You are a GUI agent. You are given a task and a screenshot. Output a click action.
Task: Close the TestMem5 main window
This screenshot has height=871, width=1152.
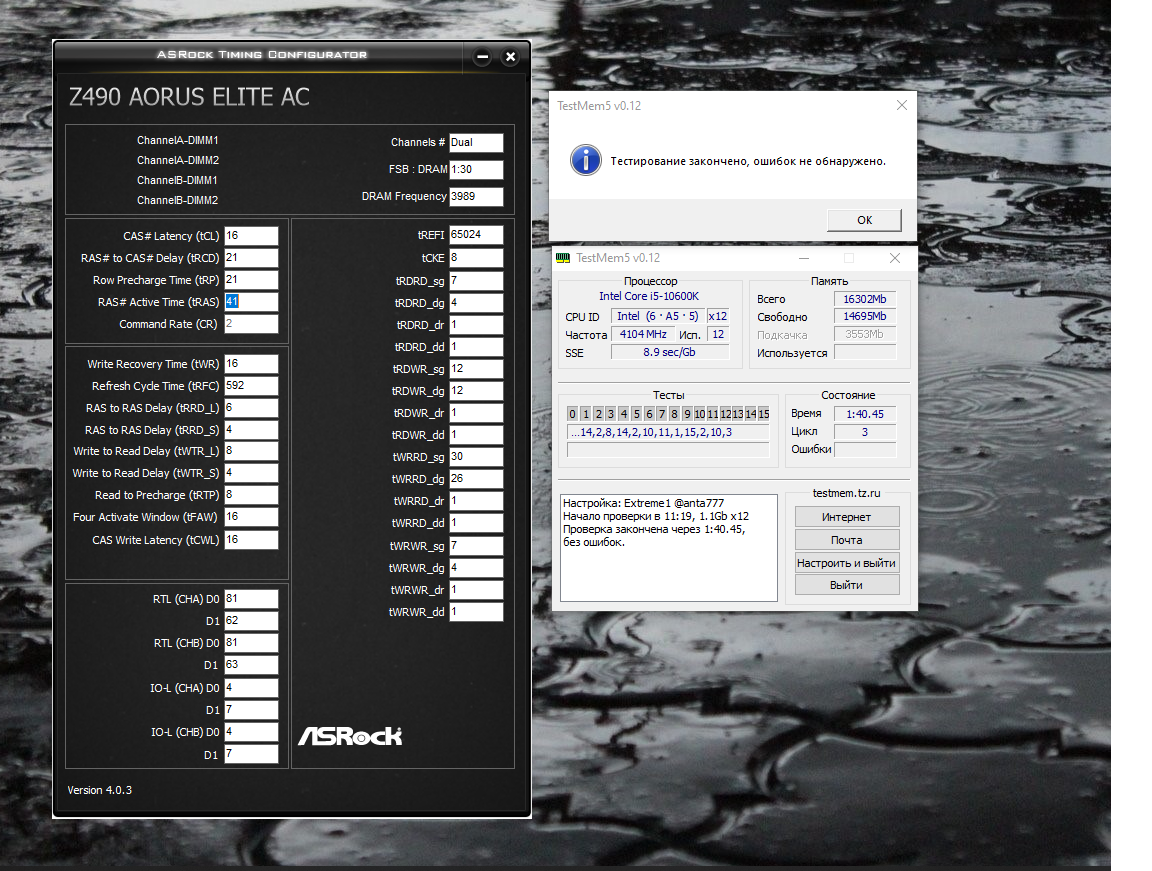[894, 258]
